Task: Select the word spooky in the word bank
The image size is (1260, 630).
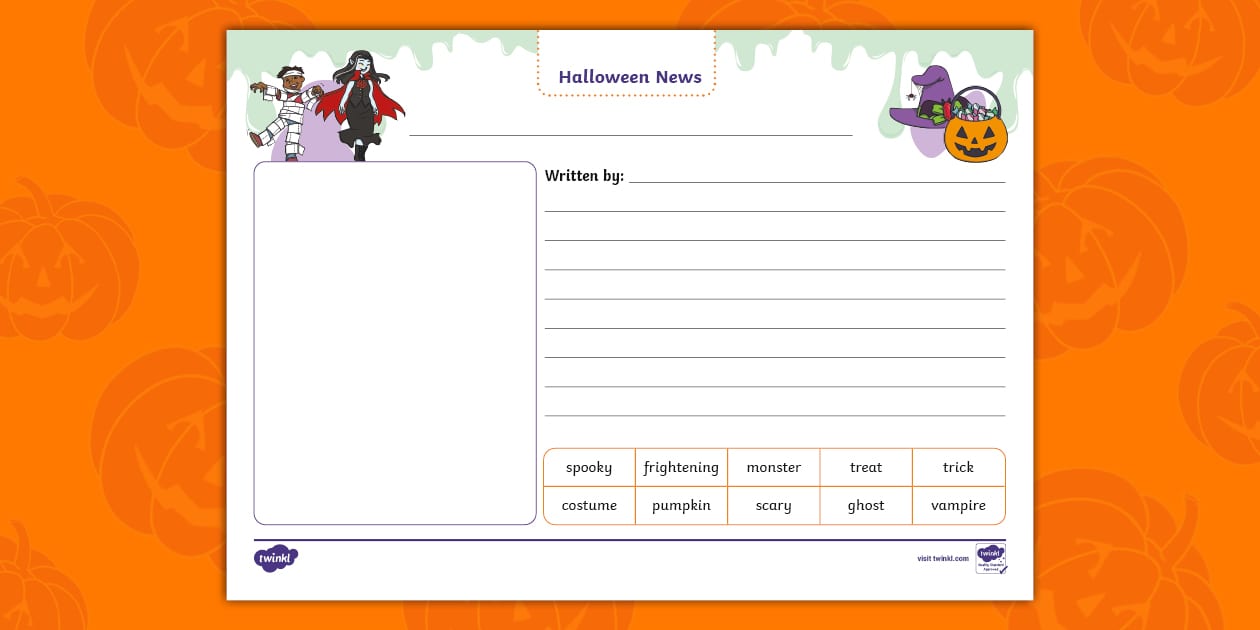Action: tap(589, 467)
